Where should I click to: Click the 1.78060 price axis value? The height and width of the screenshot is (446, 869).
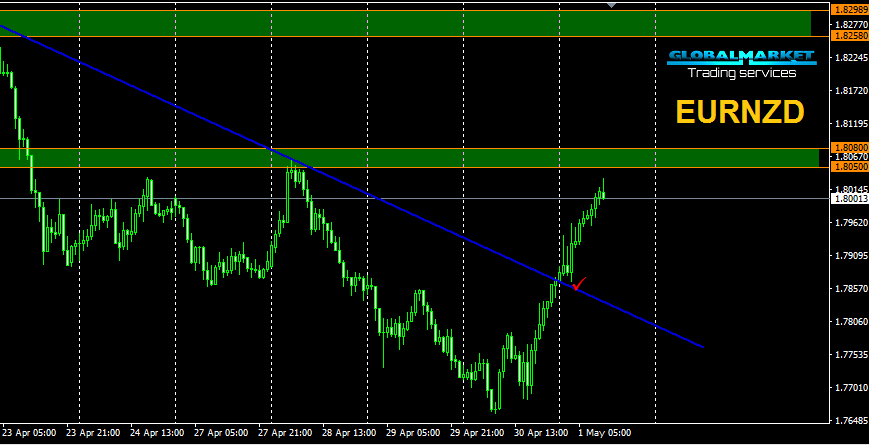click(x=852, y=321)
